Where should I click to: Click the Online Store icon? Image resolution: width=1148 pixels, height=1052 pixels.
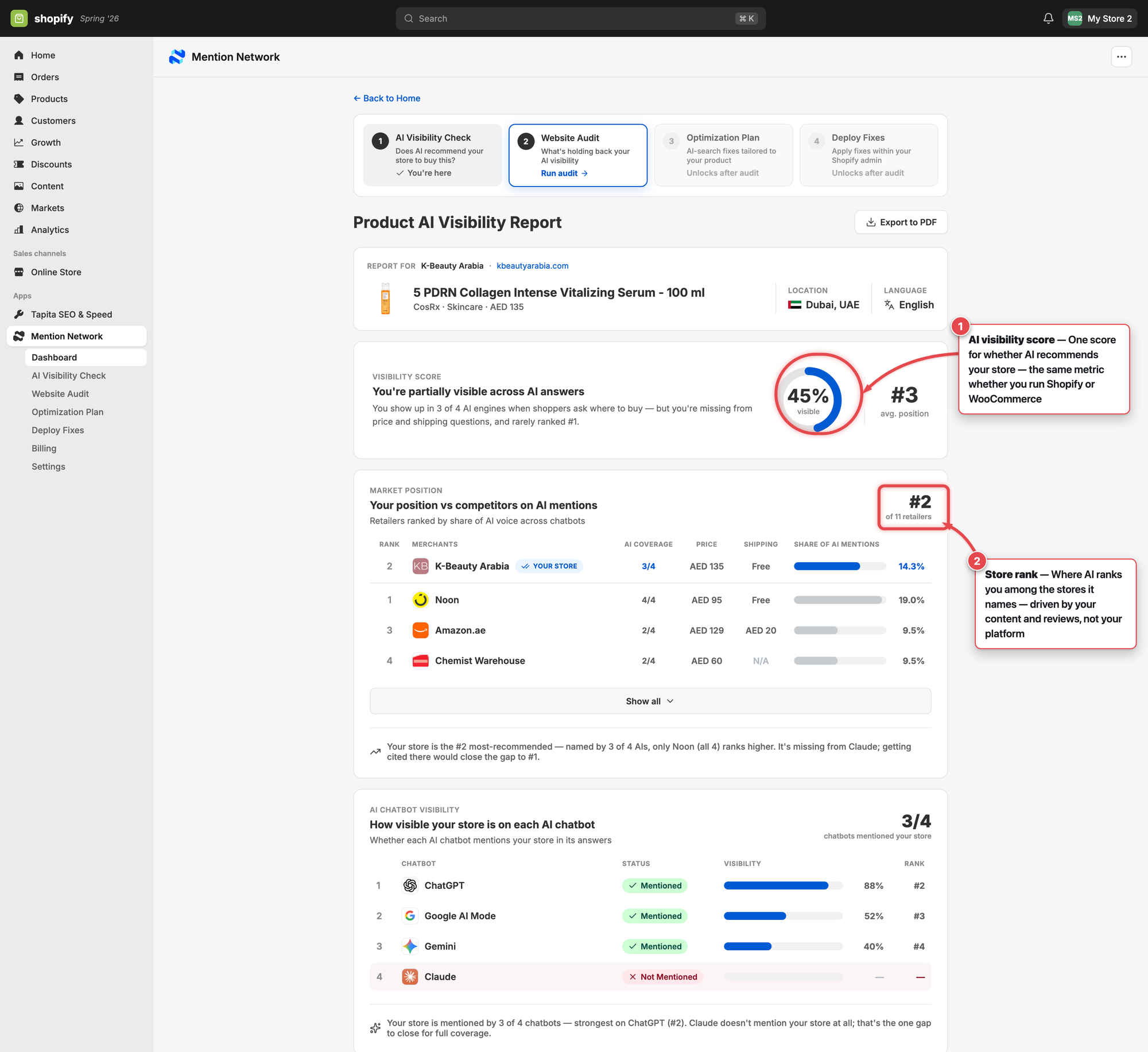click(x=19, y=272)
